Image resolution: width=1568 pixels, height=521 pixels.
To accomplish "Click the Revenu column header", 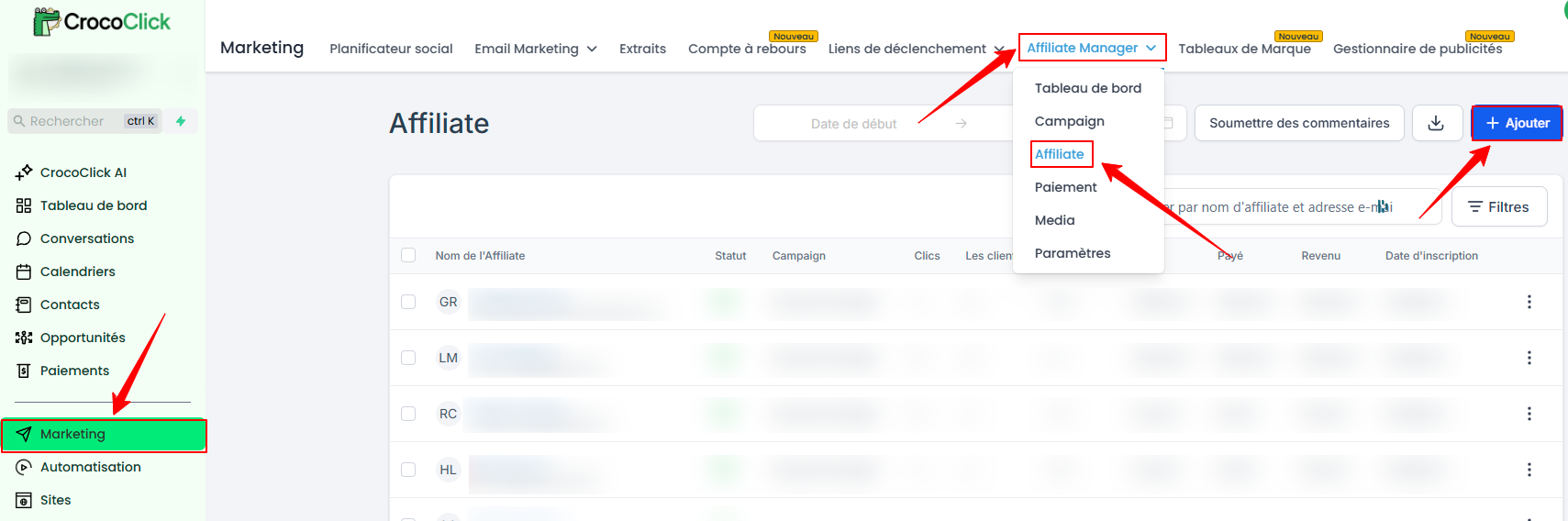I will point(1320,256).
